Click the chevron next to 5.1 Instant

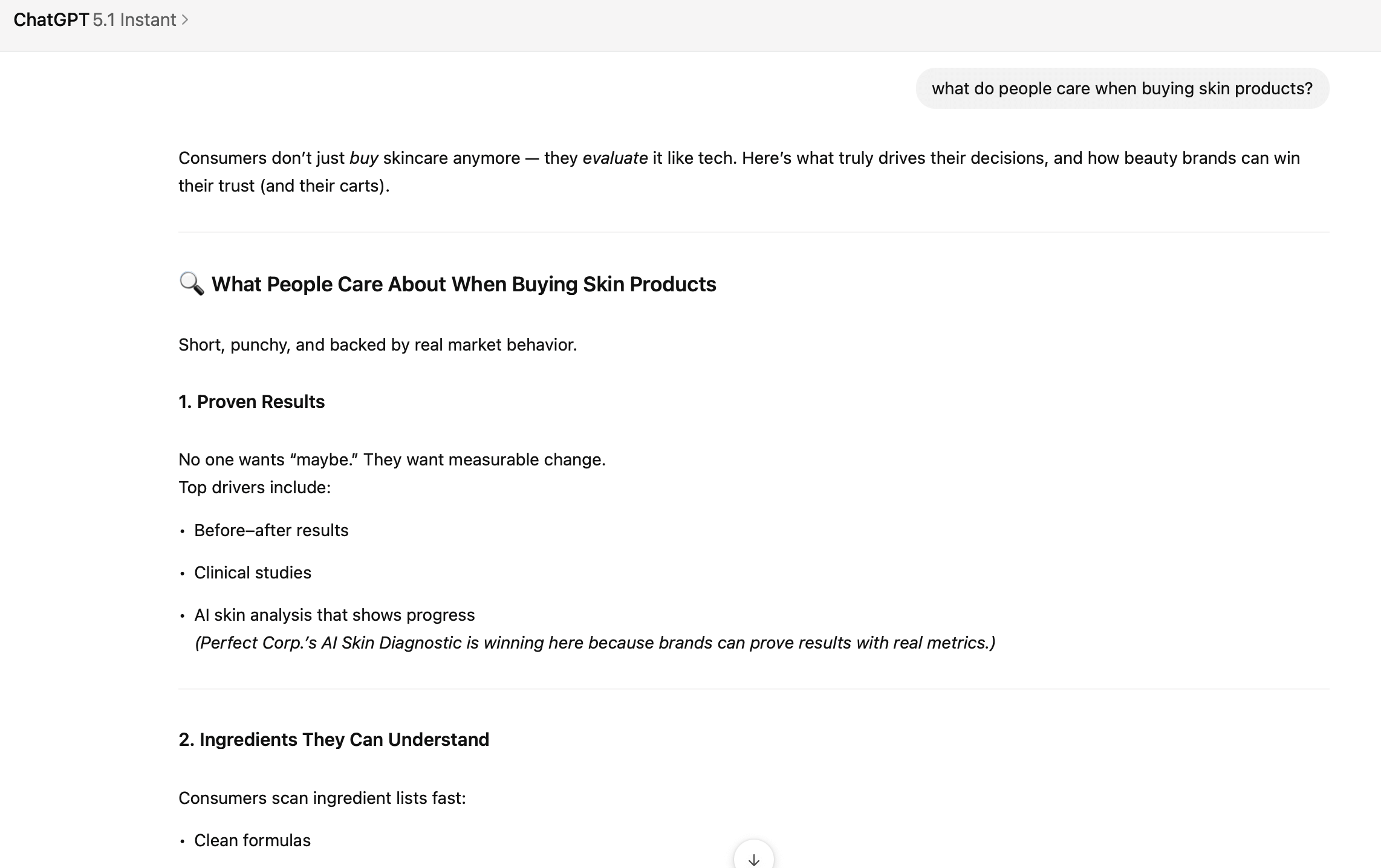[185, 20]
